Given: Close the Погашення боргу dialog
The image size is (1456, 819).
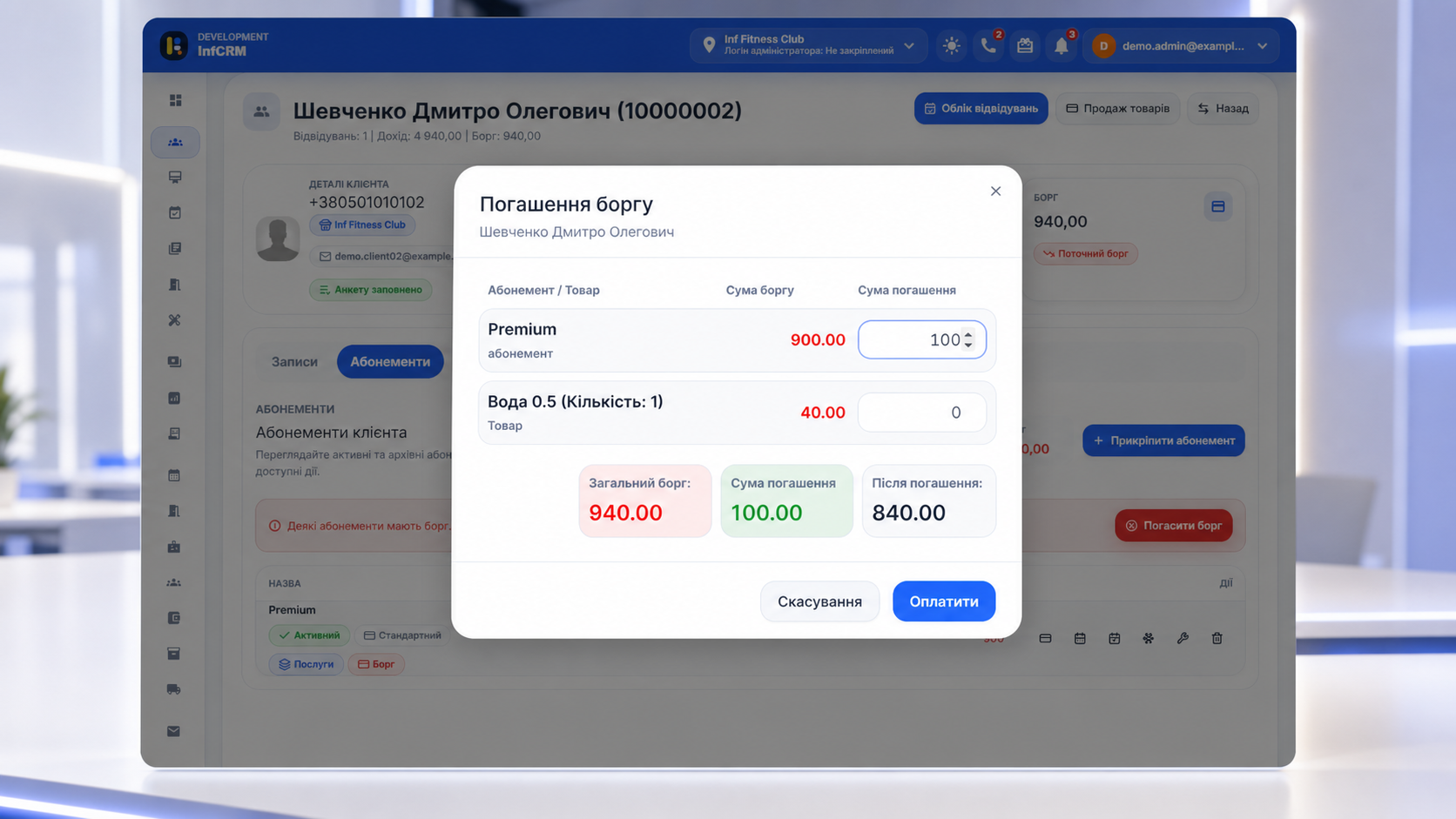Looking at the screenshot, I should [x=995, y=191].
